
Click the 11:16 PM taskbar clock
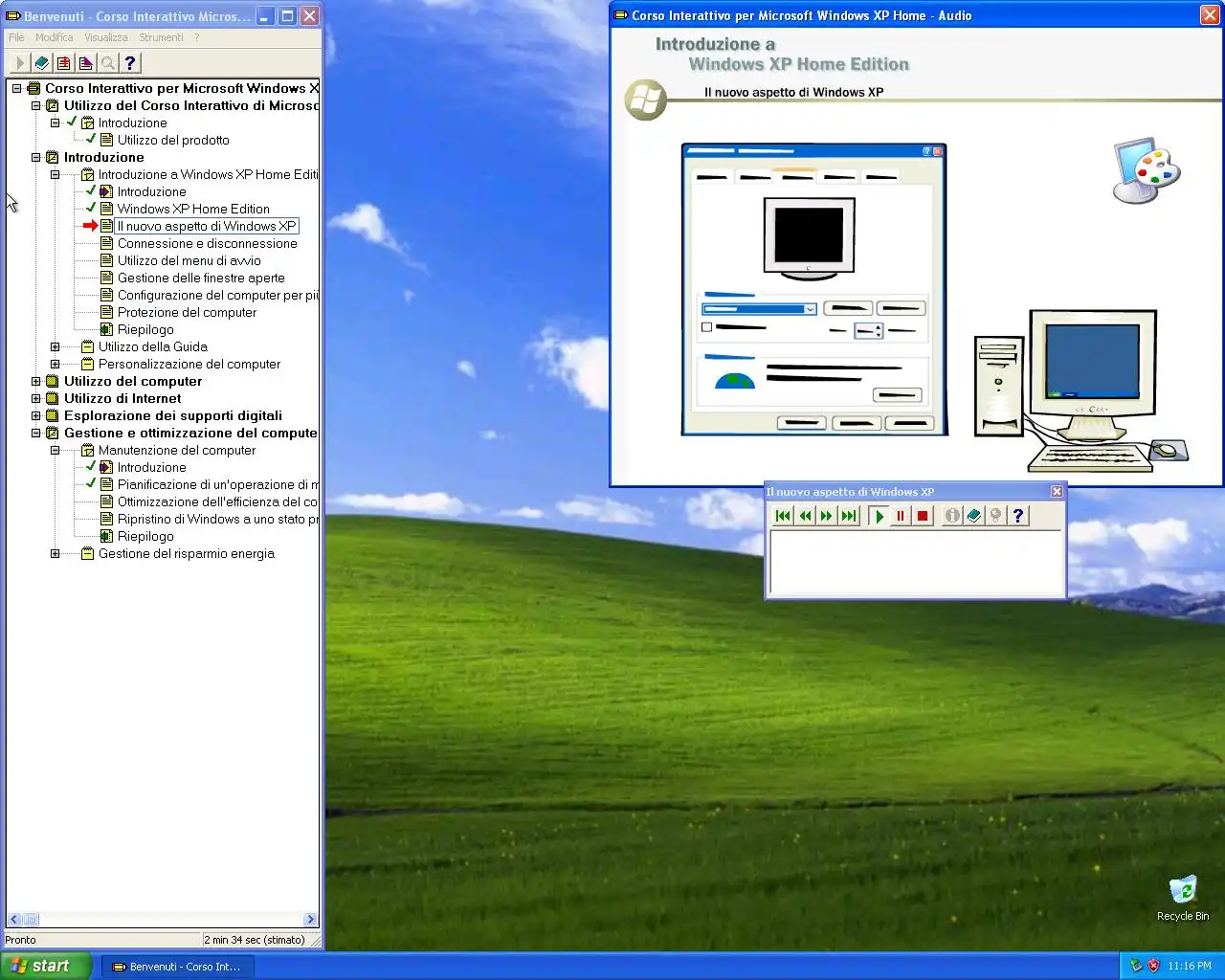[x=1190, y=966]
